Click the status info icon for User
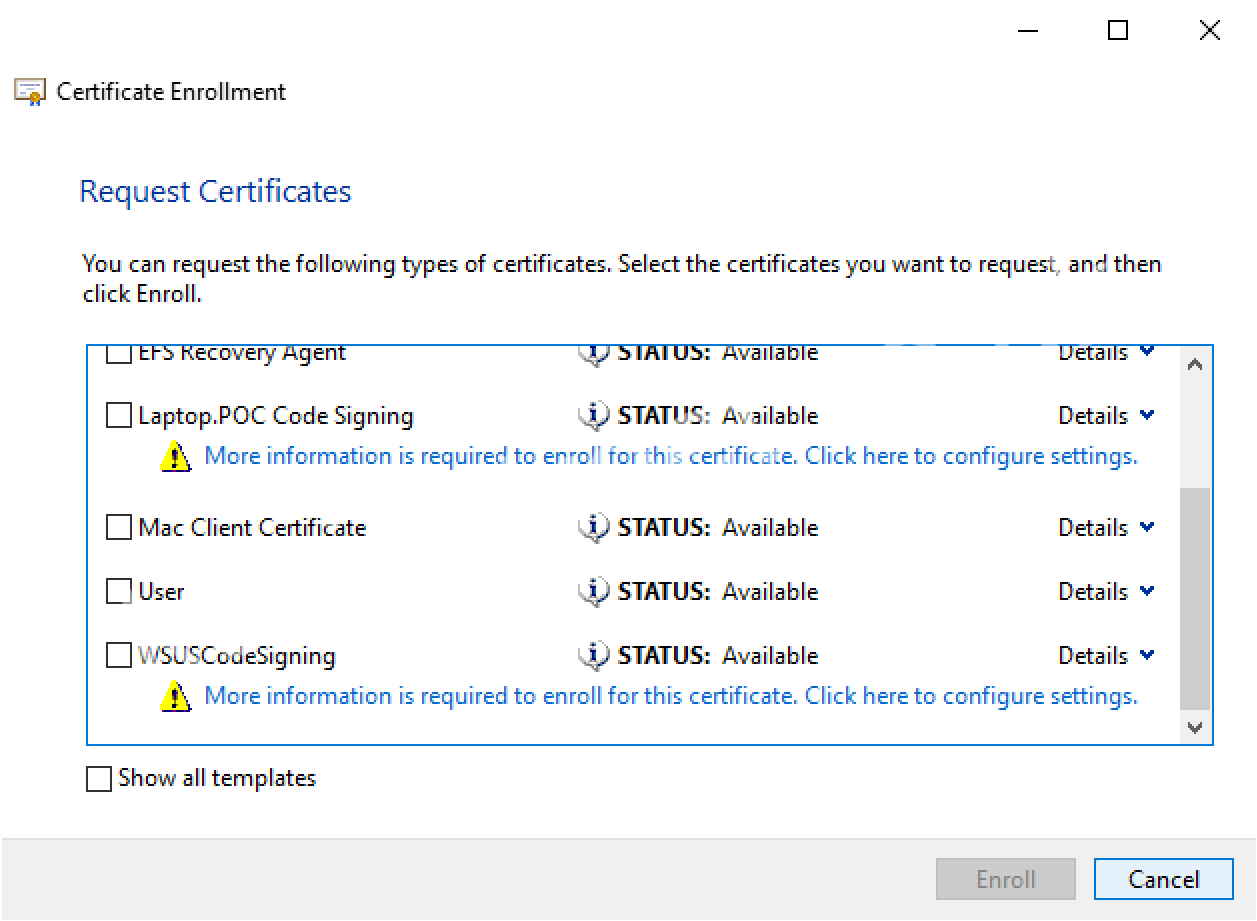 (x=594, y=591)
